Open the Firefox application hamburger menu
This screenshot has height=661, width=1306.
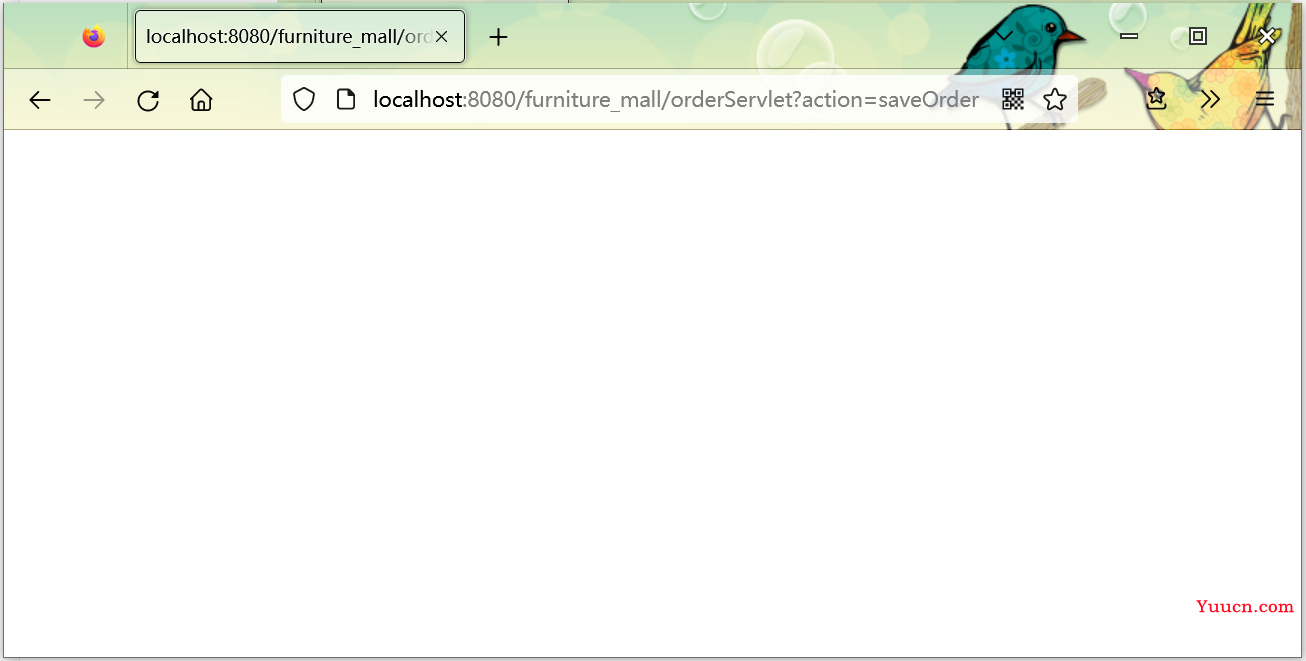click(1265, 99)
